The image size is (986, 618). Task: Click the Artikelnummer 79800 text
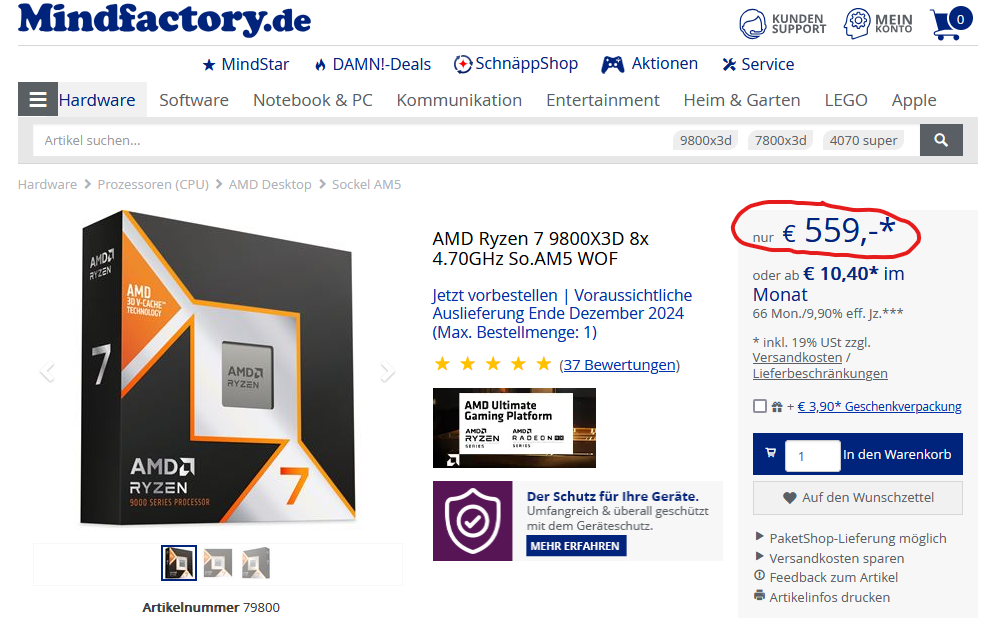[x=211, y=607]
